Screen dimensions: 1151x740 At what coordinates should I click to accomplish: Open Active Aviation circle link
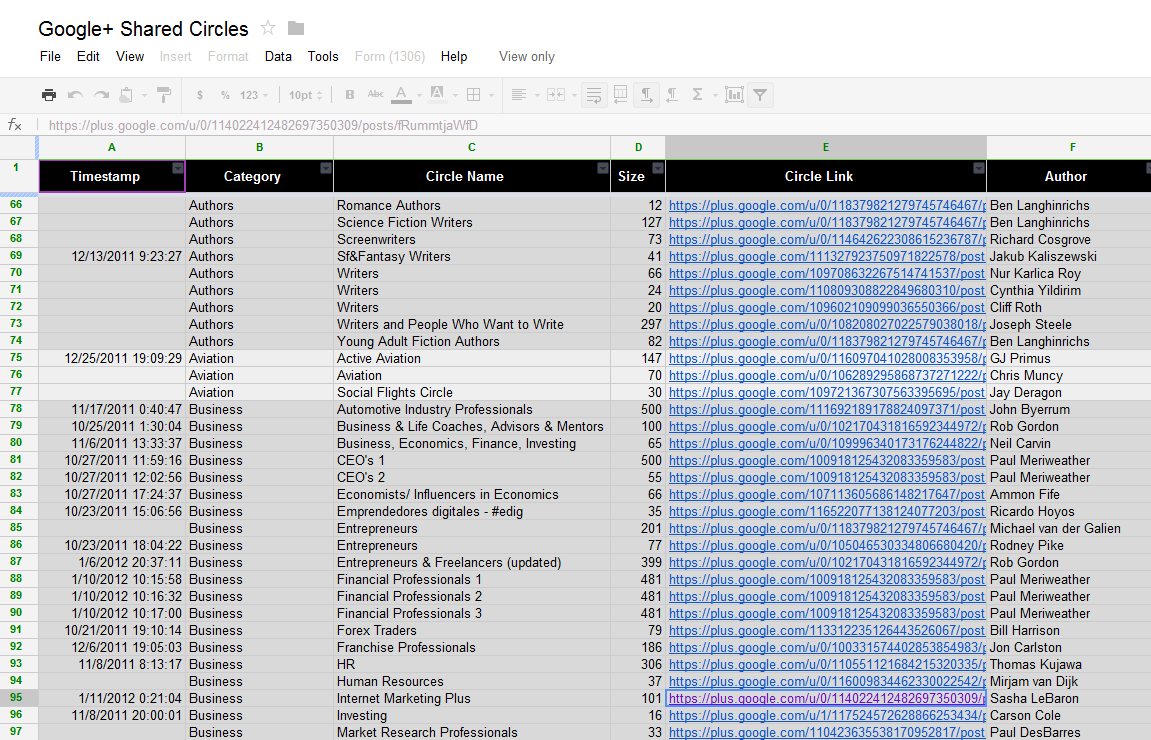[x=827, y=358]
